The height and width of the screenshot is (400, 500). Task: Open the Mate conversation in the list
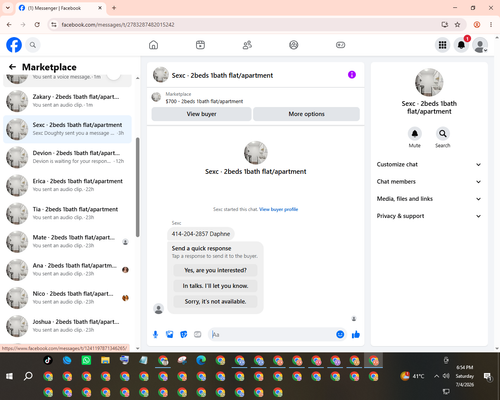click(x=67, y=242)
